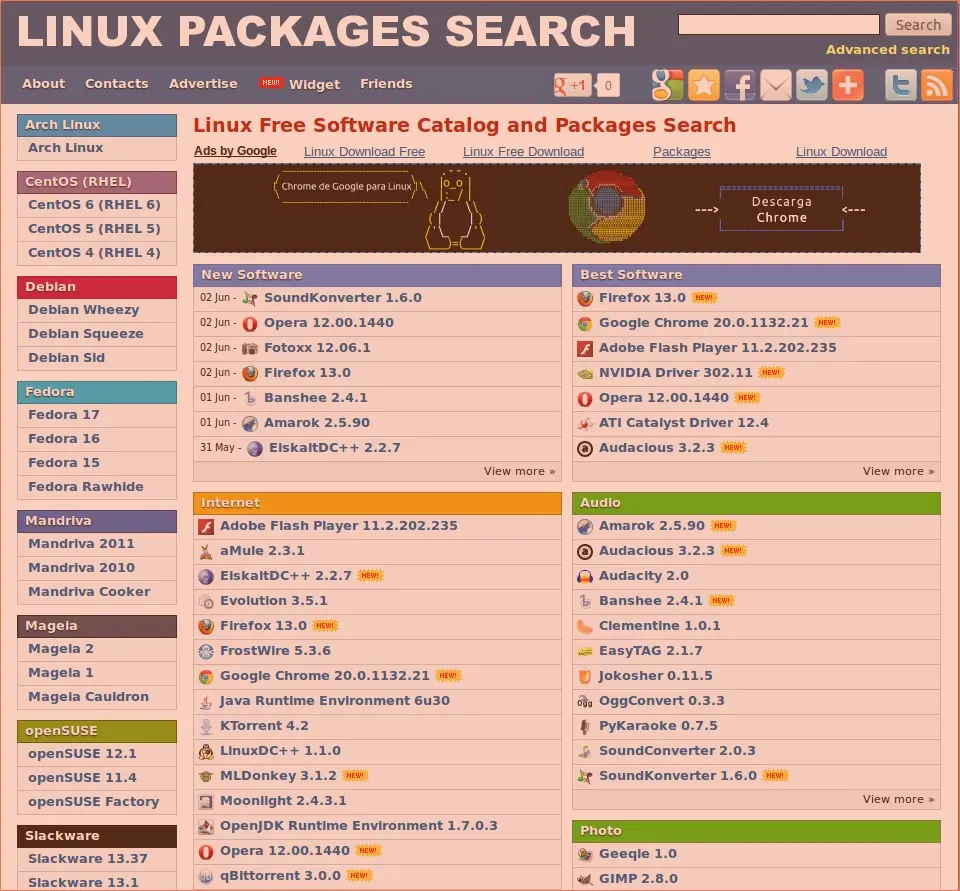The width and height of the screenshot is (960, 891).
Task: Click the LinuxDC++ icon
Action: (206, 751)
